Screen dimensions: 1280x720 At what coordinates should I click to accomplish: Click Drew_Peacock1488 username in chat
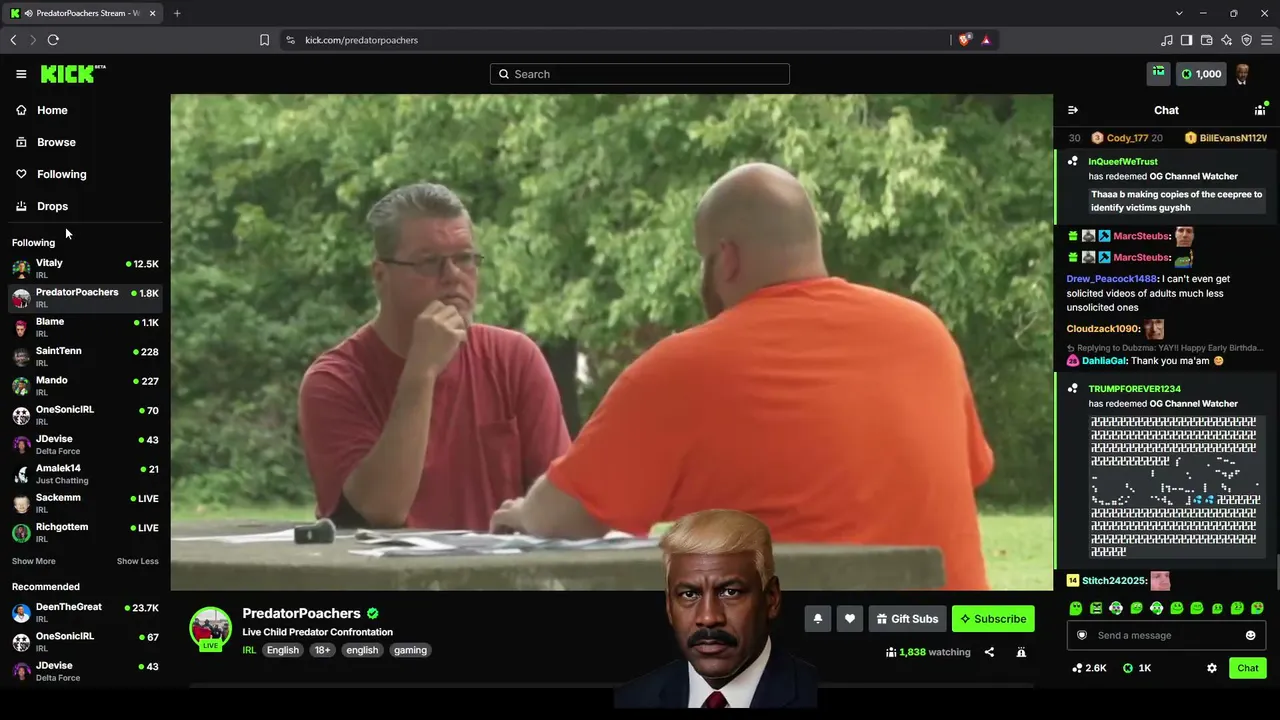coord(1111,279)
